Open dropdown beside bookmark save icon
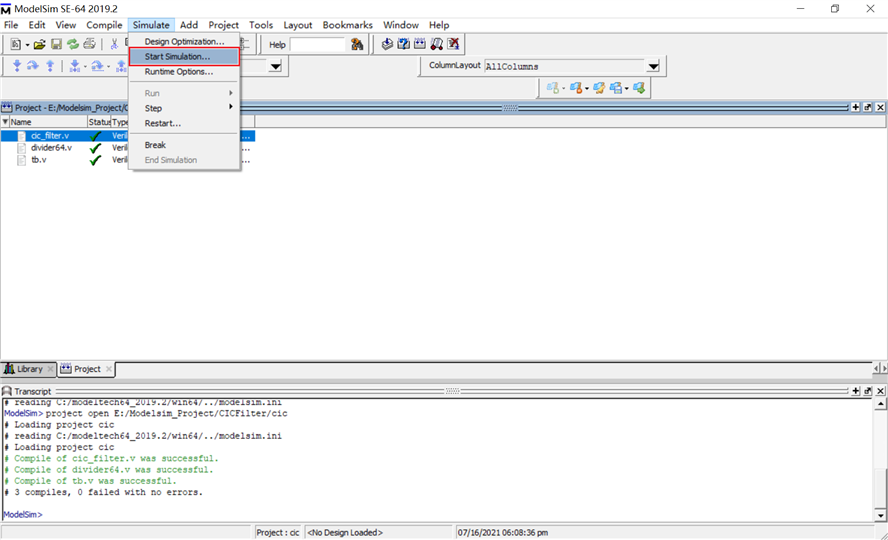Image resolution: width=888 pixels, height=540 pixels. (x=626, y=88)
